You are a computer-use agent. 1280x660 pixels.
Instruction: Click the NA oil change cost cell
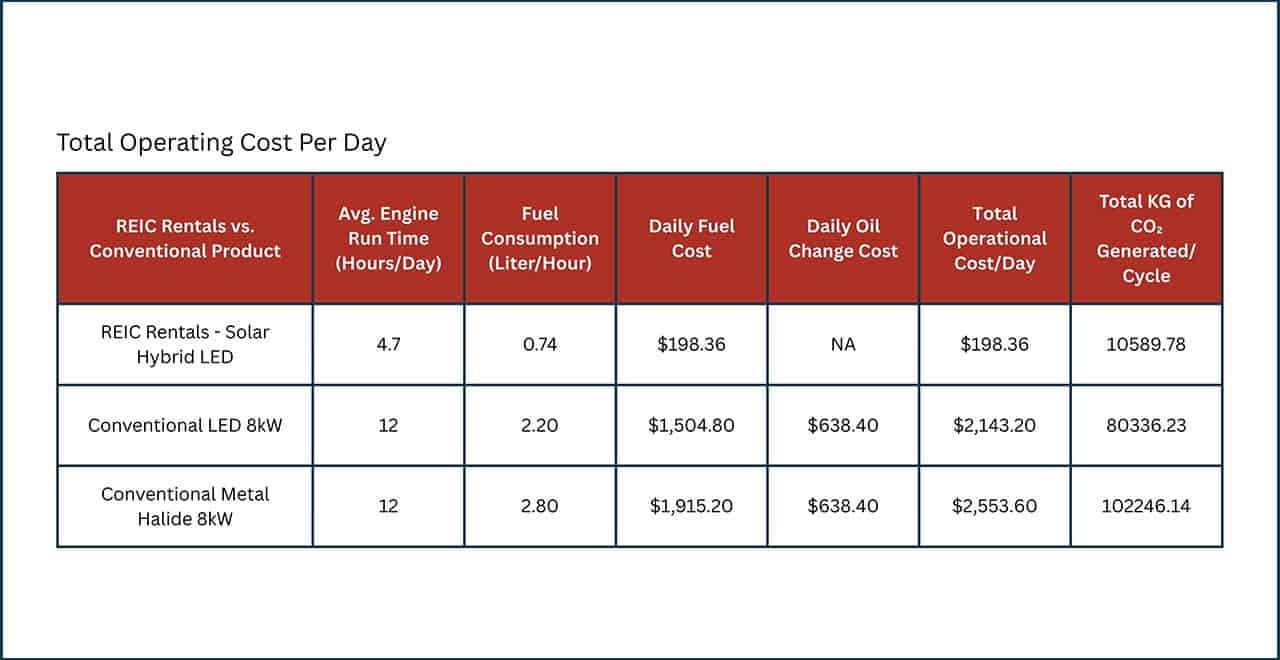tap(843, 344)
